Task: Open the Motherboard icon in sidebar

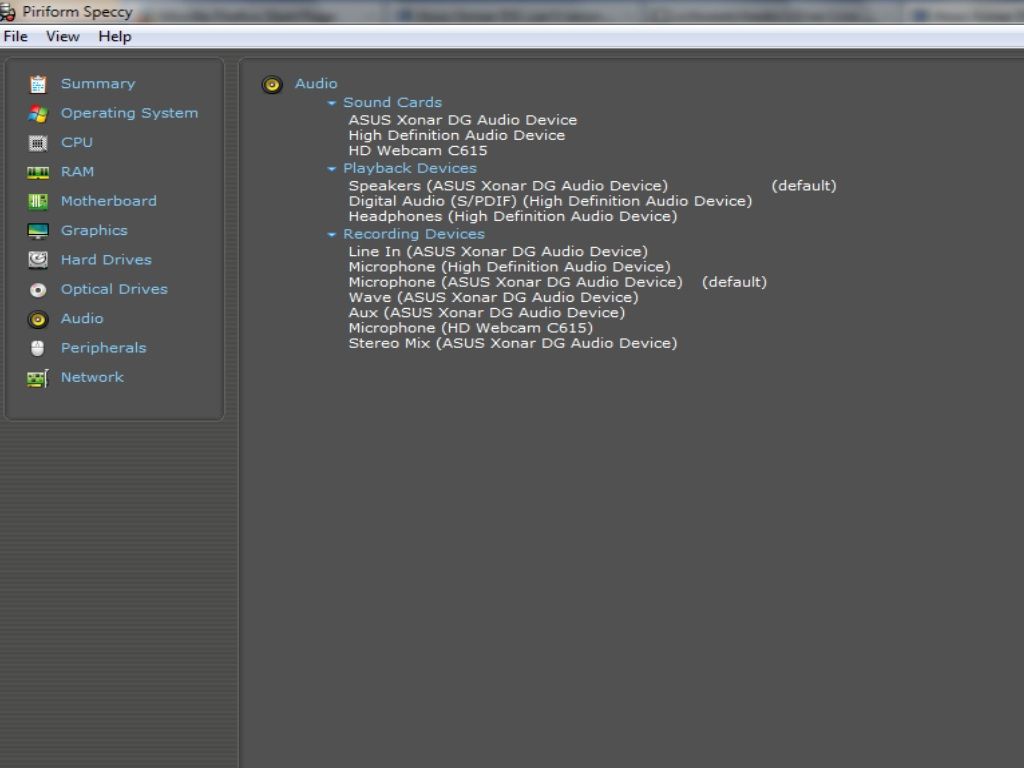Action: coord(38,201)
